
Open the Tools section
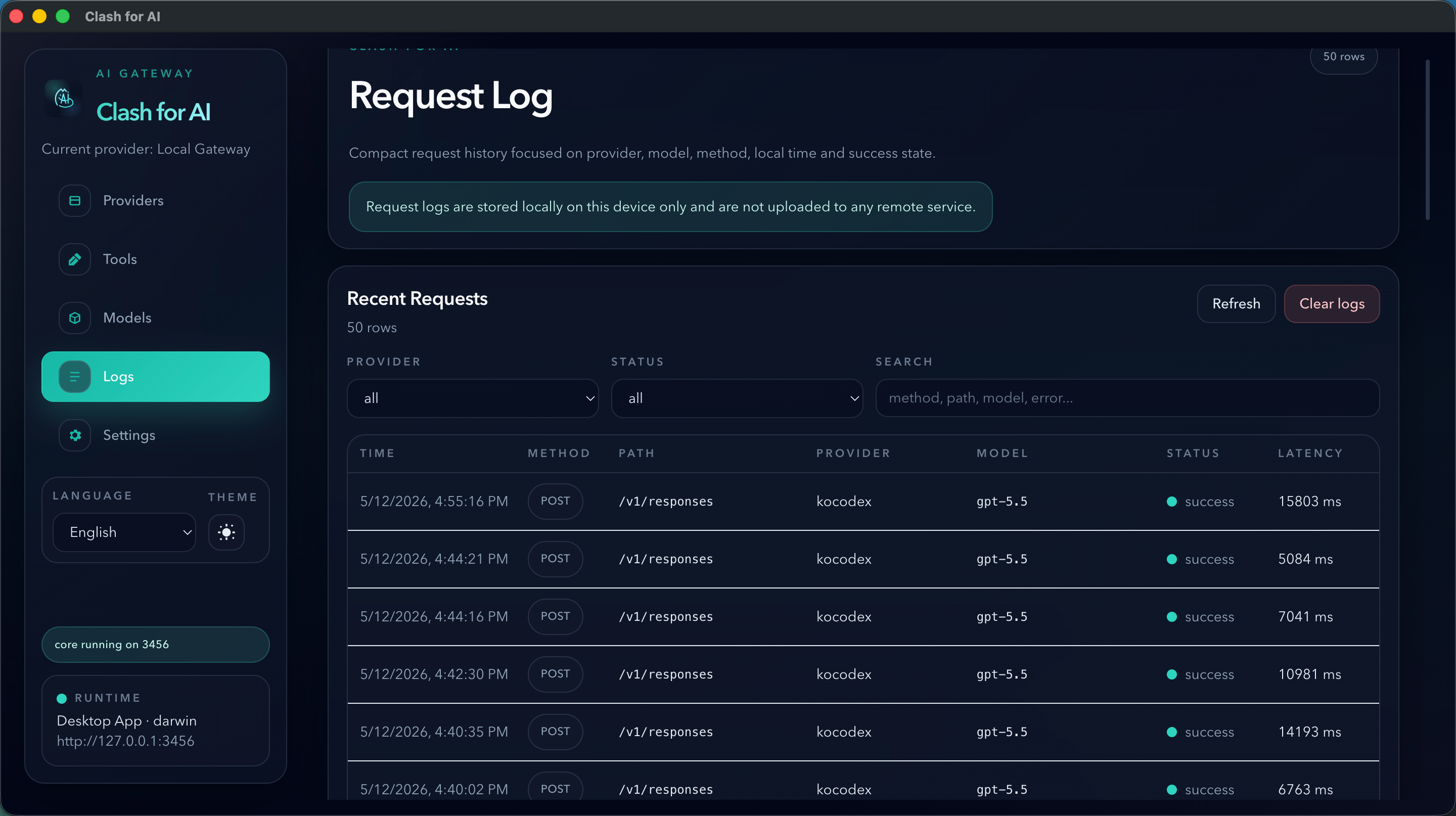coord(155,259)
